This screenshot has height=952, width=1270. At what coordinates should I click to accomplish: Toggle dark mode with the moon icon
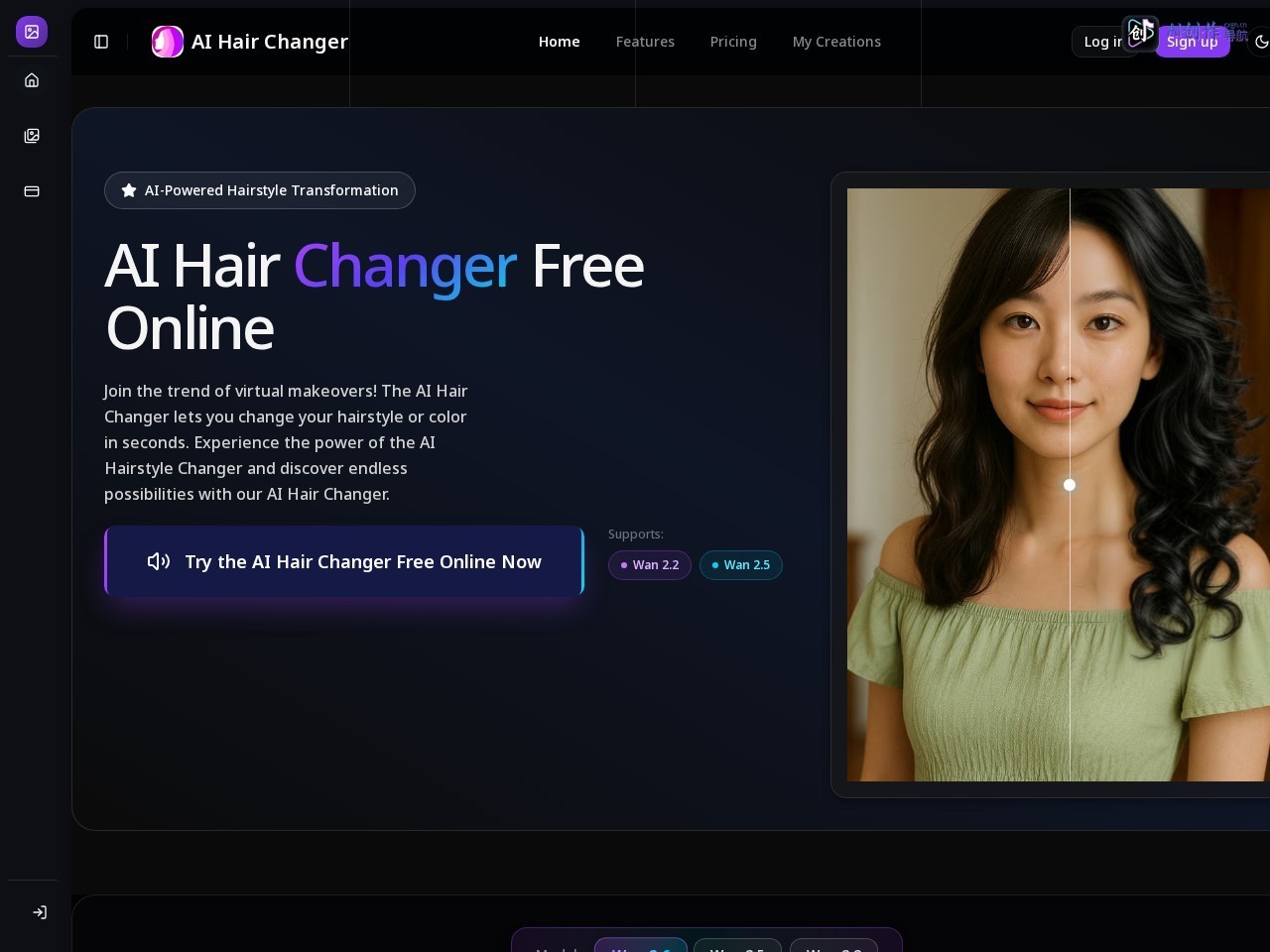(x=1261, y=42)
